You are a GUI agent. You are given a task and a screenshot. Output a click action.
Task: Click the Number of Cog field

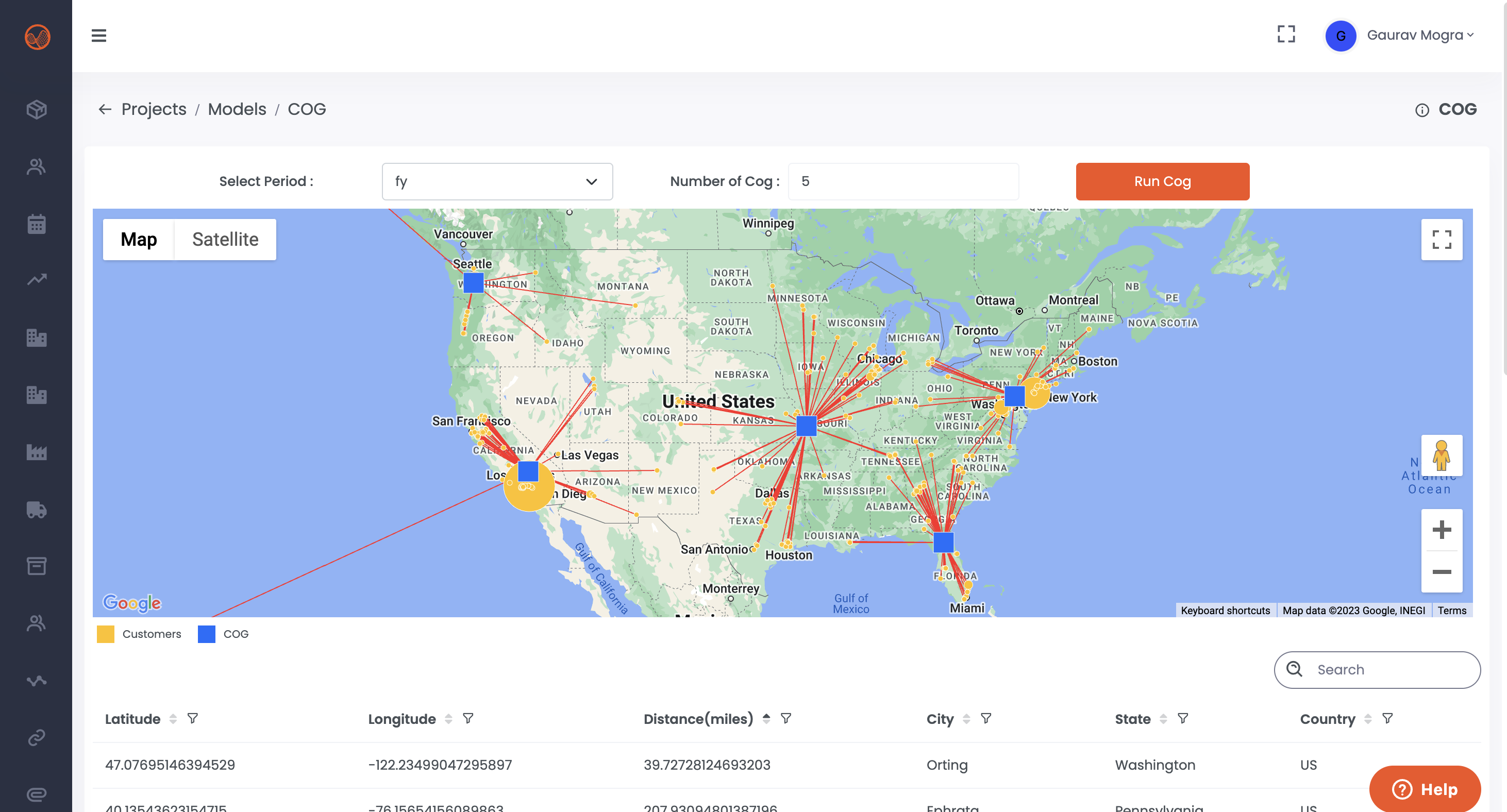tap(903, 181)
